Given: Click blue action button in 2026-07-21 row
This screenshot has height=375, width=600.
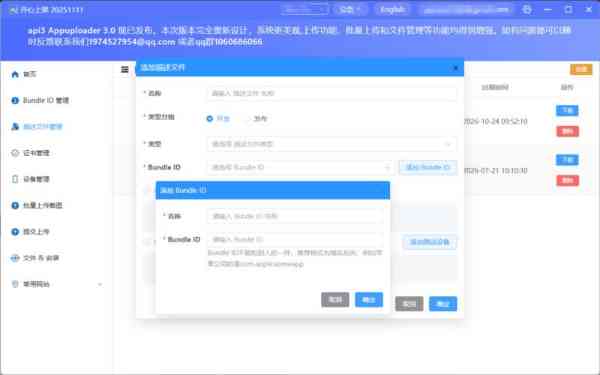Looking at the screenshot, I should [x=567, y=160].
